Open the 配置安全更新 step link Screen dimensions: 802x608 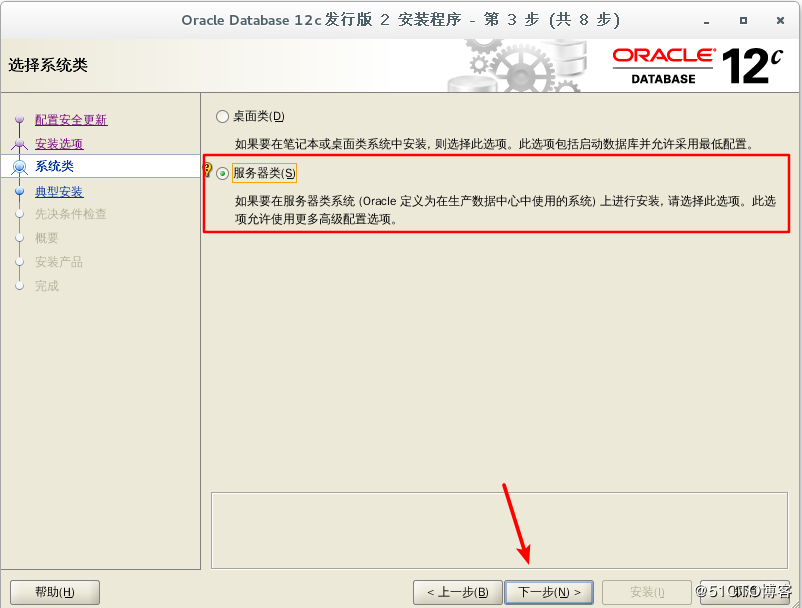pos(71,120)
